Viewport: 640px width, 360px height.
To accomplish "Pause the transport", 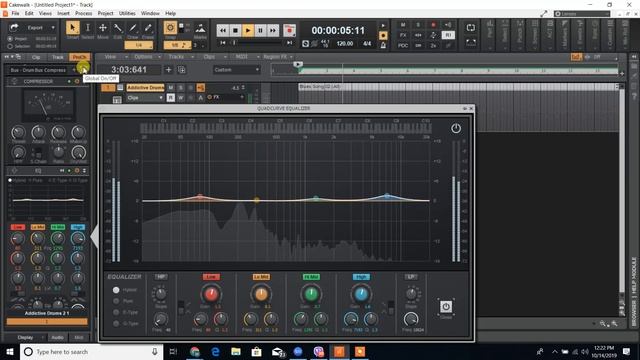I will coord(260,30).
